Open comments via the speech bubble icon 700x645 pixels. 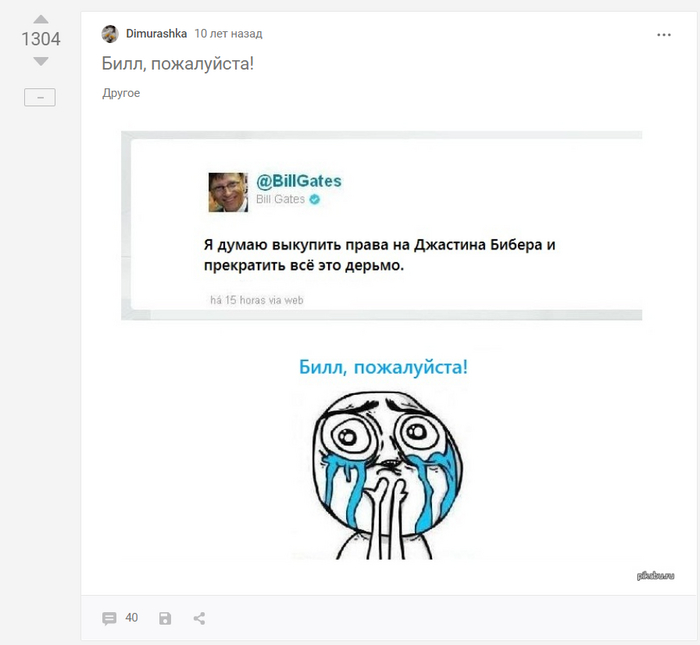[109, 618]
